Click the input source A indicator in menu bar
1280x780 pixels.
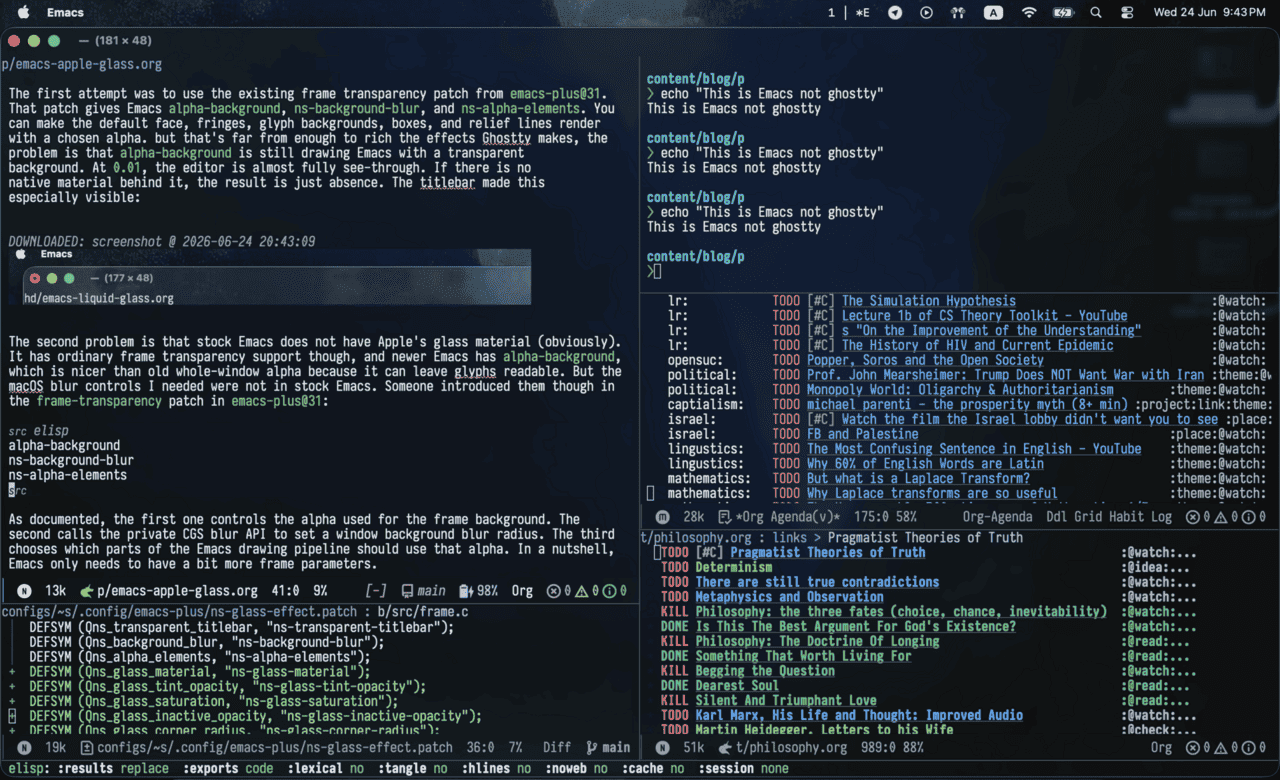(x=993, y=13)
